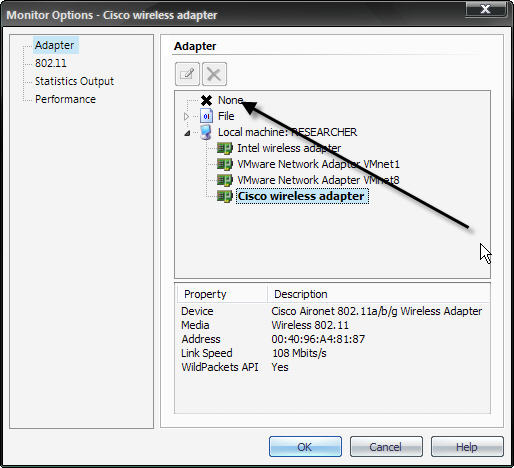
Task: Click the black X icon beside None
Action: click(x=206, y=100)
